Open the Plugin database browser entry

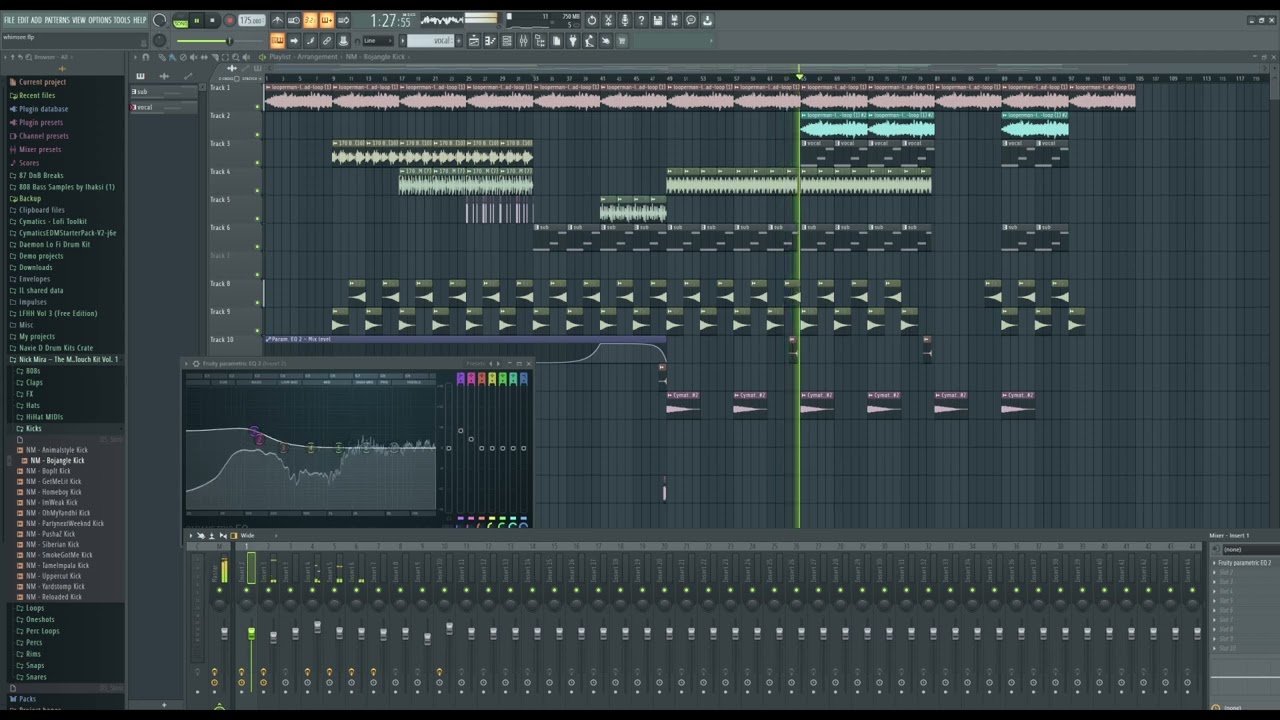click(43, 109)
